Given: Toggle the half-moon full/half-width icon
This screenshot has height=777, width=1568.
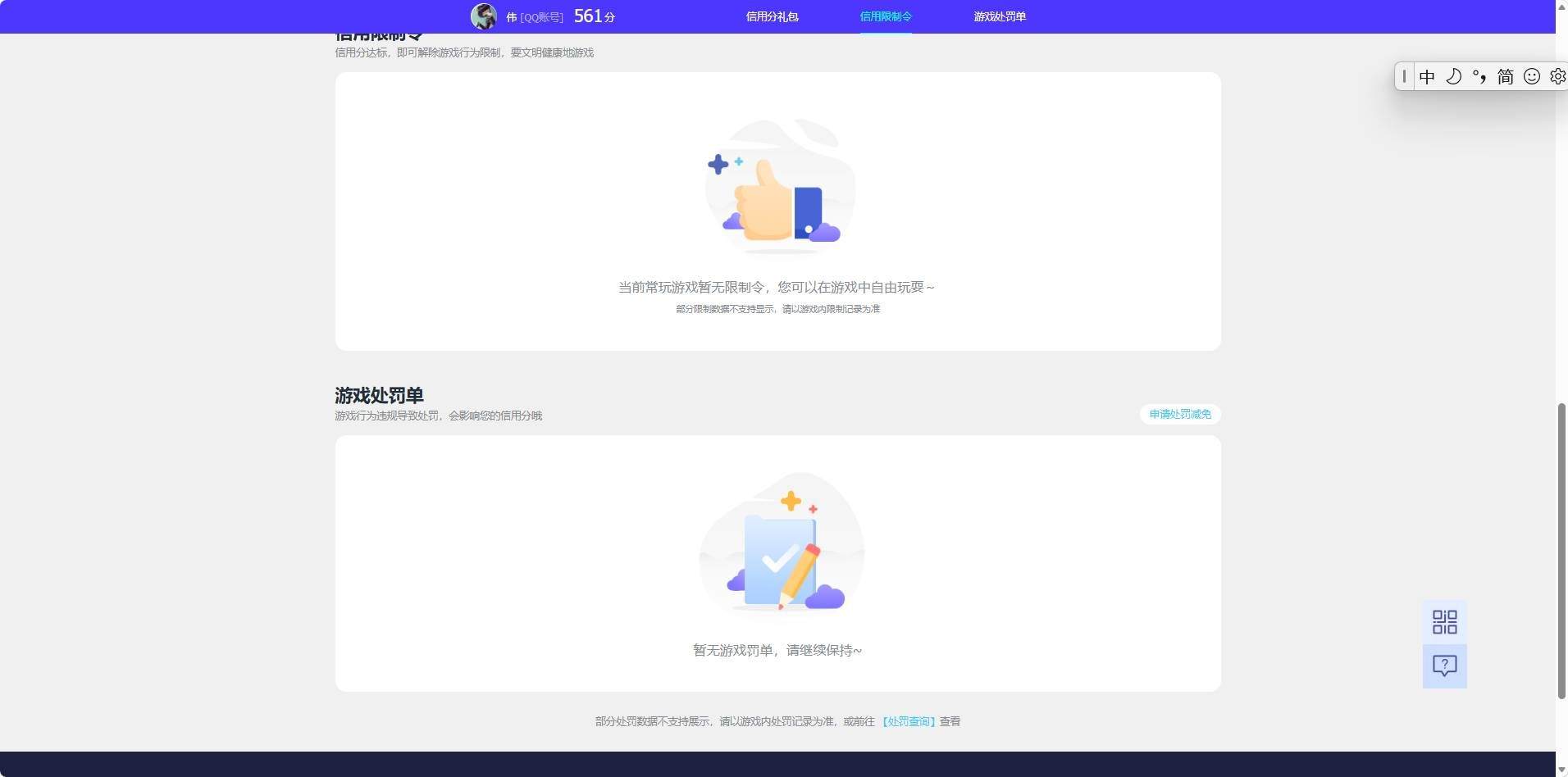Looking at the screenshot, I should pos(1453,76).
